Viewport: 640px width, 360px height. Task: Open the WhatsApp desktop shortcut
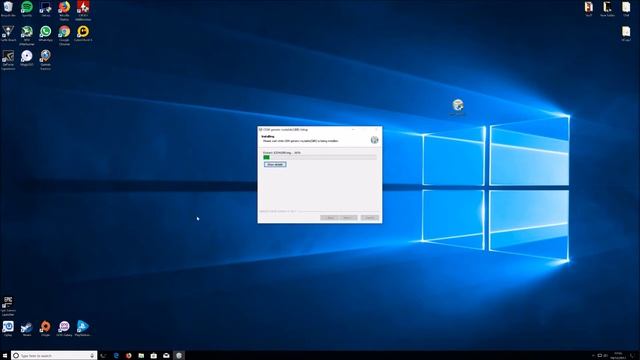coord(45,33)
